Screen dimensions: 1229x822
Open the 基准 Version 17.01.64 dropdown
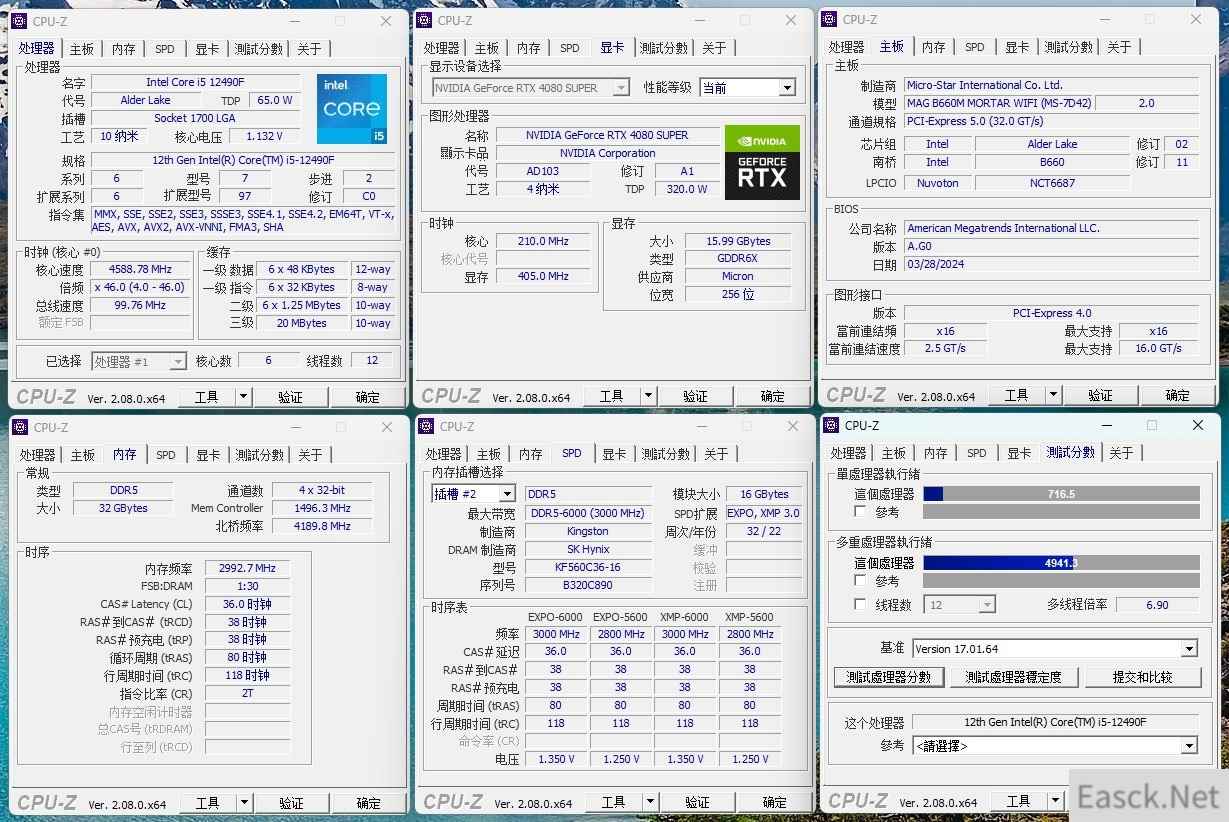tap(1055, 649)
